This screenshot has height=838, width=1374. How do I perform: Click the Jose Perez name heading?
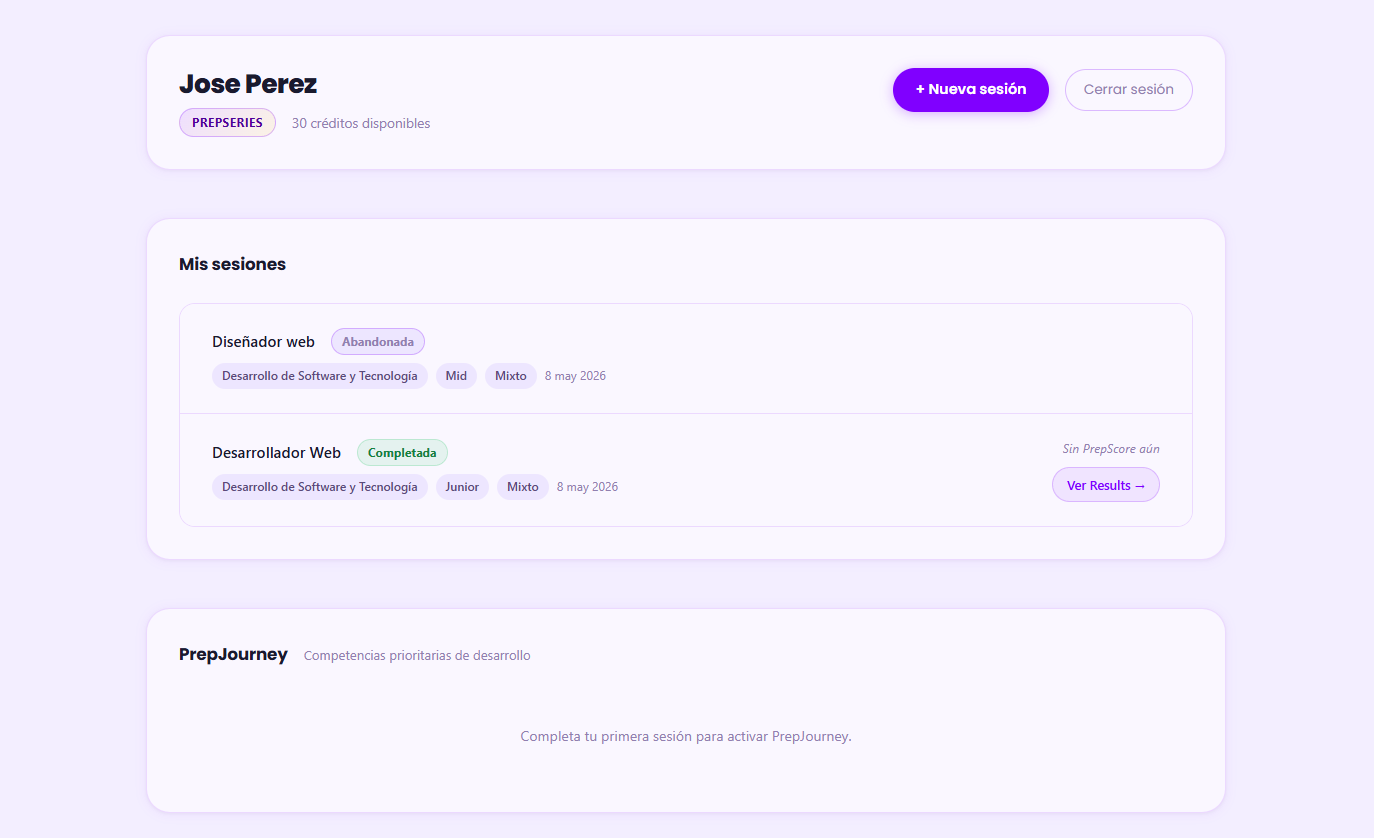248,84
